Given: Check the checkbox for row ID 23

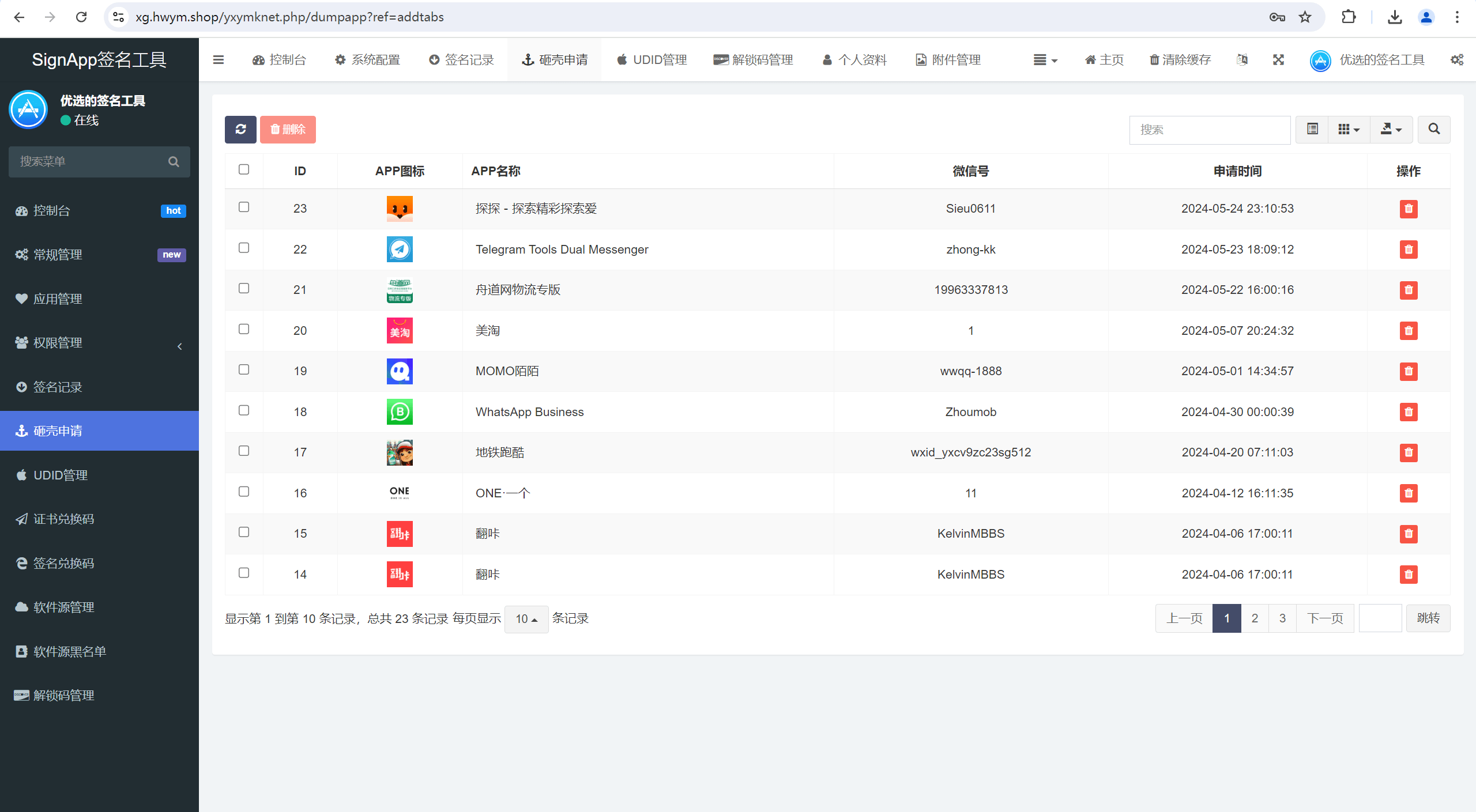Looking at the screenshot, I should (244, 207).
